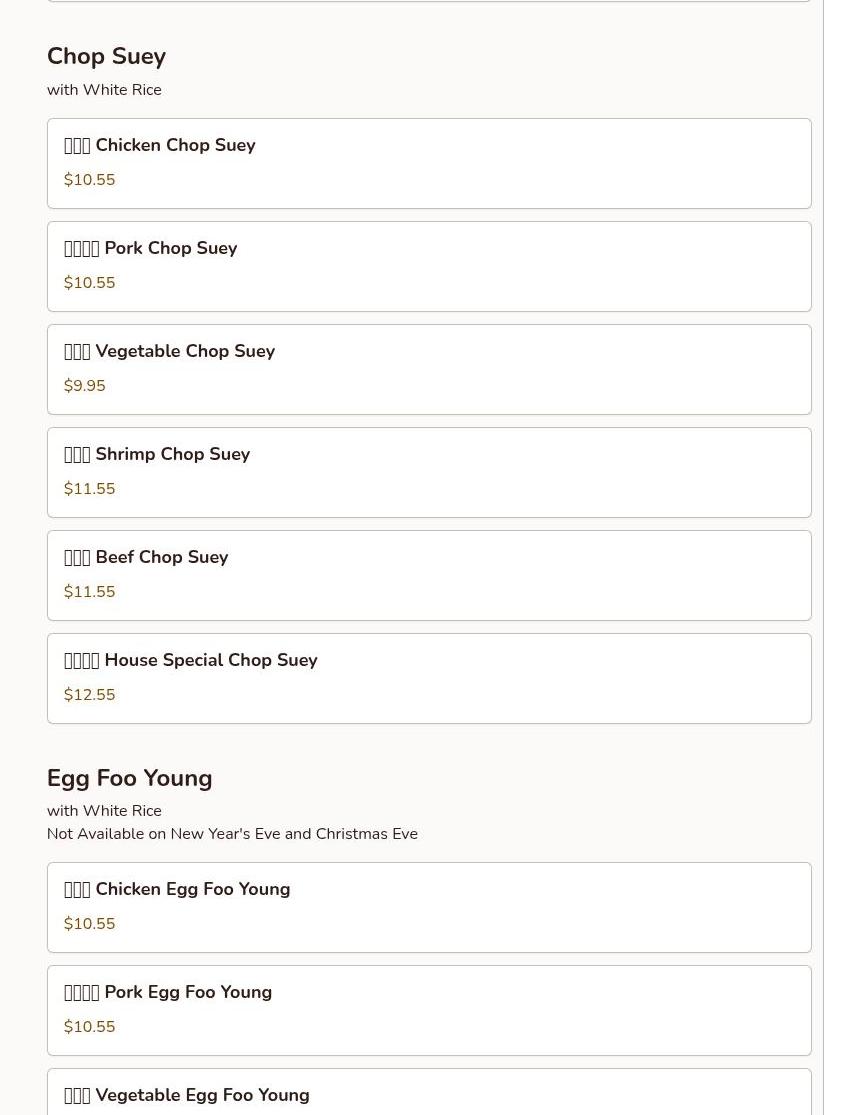Click the New Year's Eve availability note
The image size is (844, 1115).
tap(232, 834)
